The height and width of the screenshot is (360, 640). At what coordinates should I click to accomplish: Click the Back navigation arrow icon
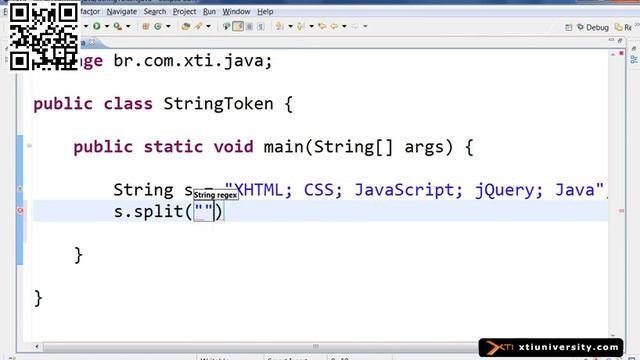point(334,27)
